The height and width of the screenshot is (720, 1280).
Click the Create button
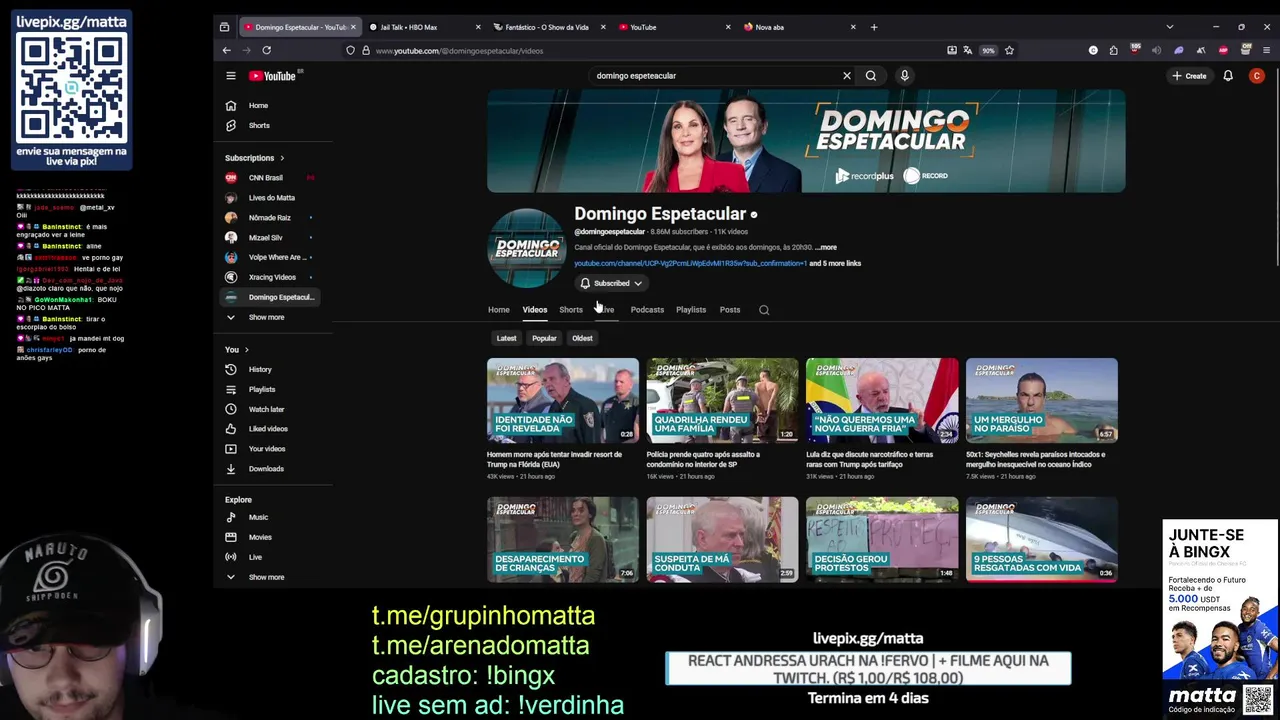click(x=1190, y=76)
